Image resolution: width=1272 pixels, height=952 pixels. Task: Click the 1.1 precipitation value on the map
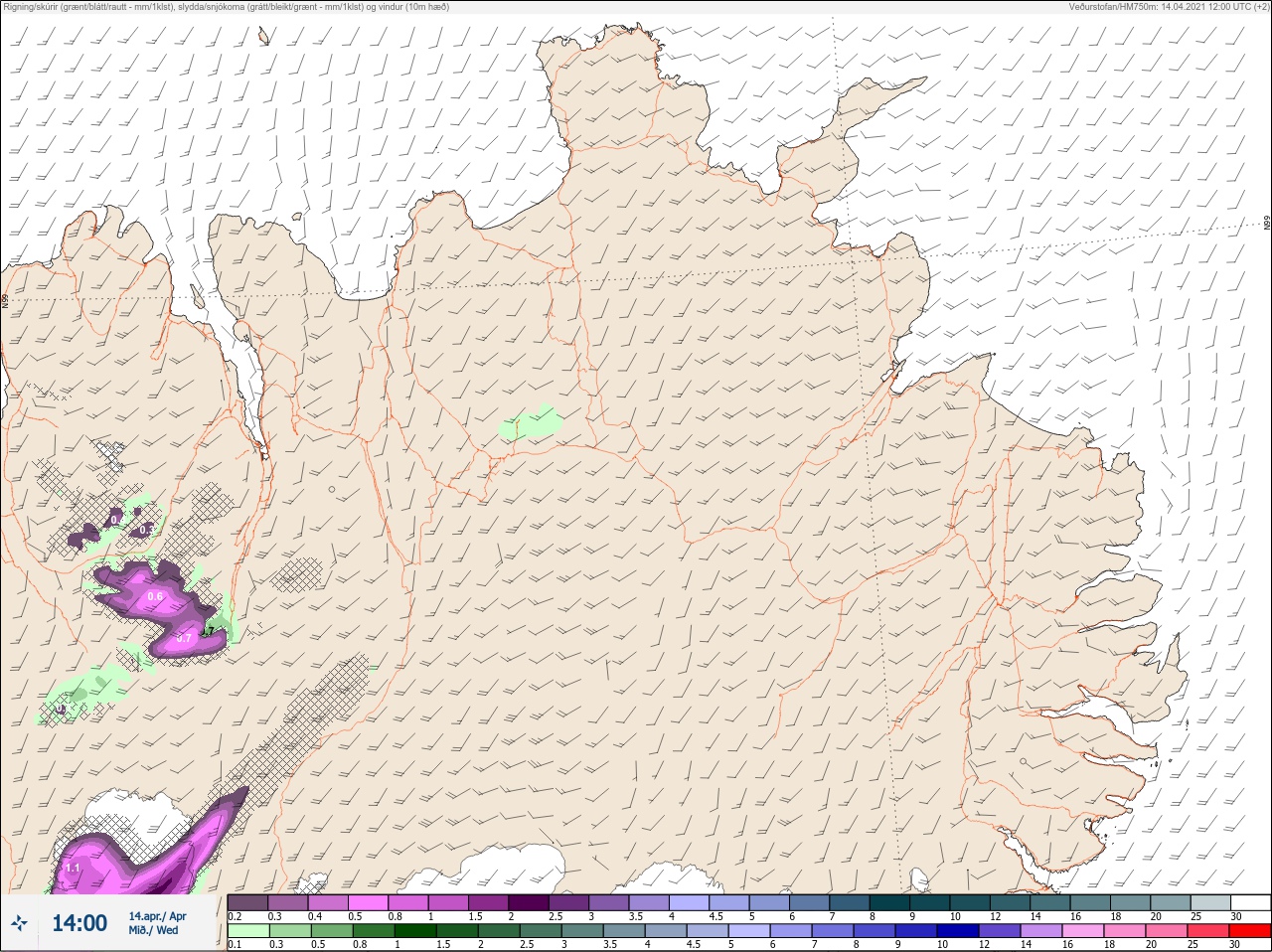point(72,869)
